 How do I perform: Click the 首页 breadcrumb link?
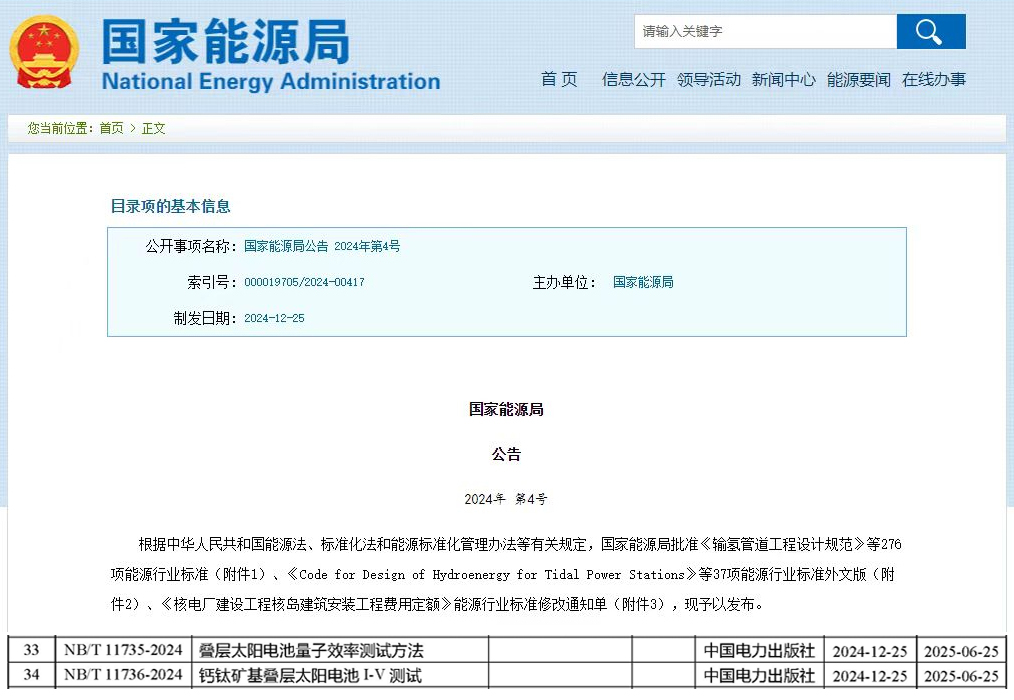(111, 129)
